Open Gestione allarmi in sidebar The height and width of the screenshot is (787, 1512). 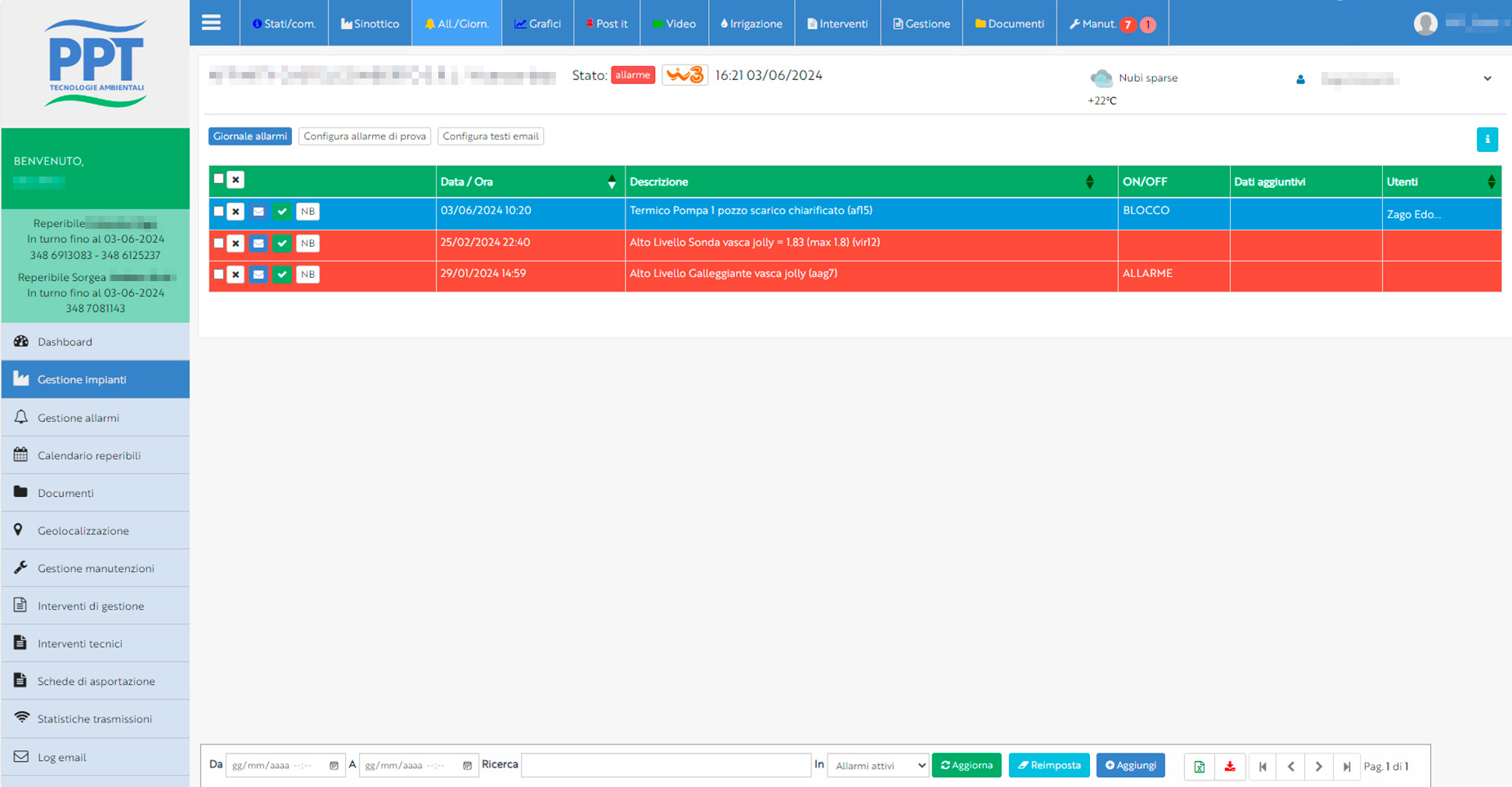[96, 418]
